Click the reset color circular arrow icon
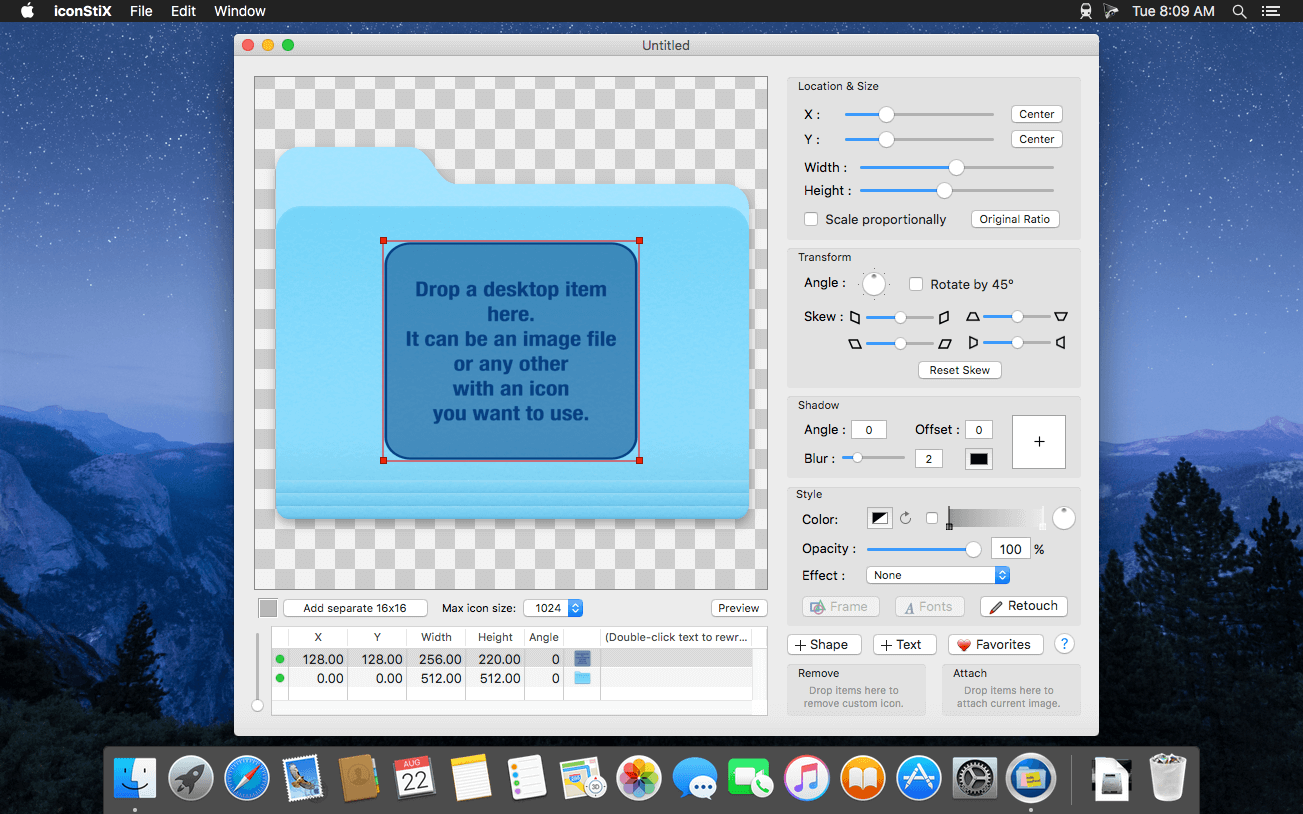Viewport: 1303px width, 814px height. coord(906,518)
